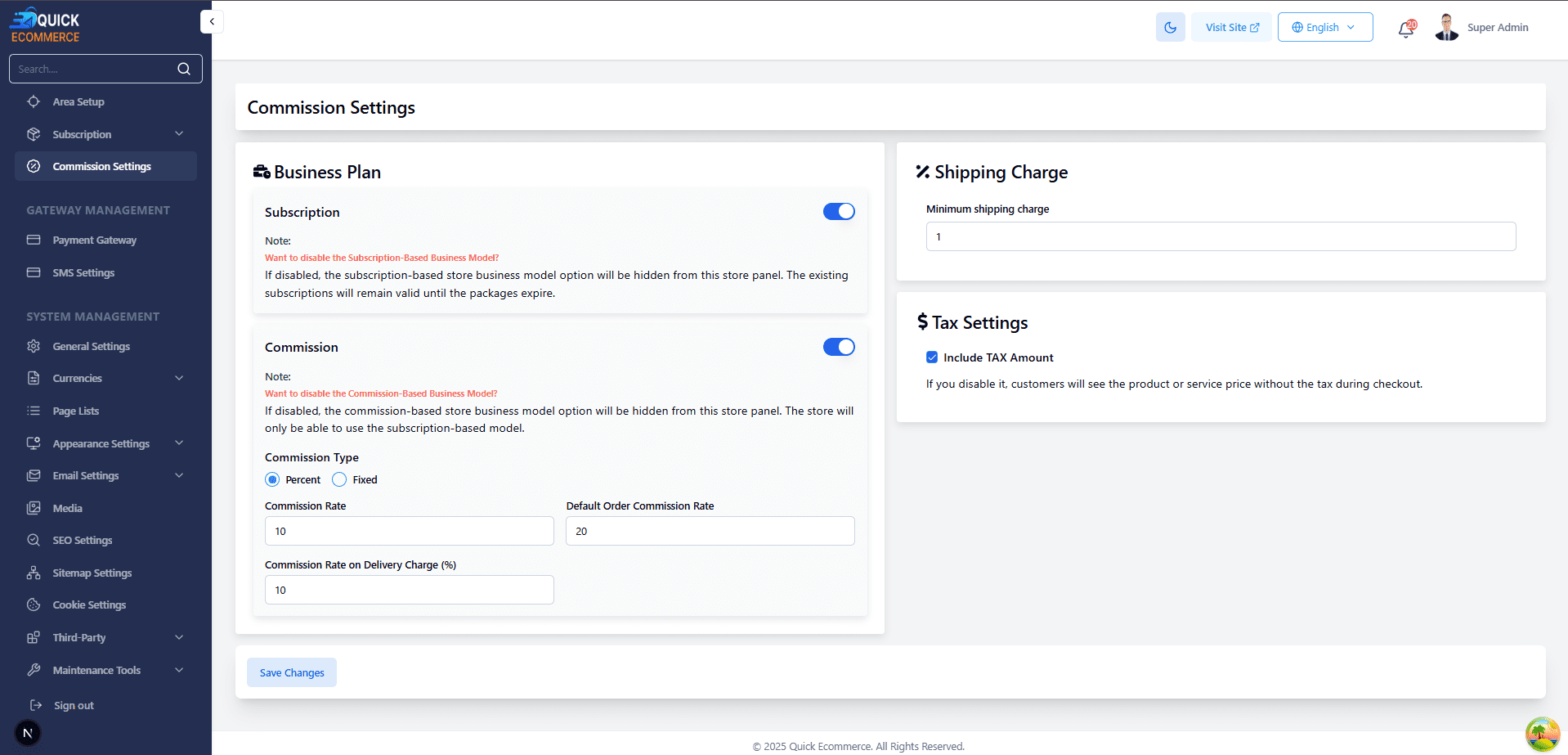
Task: Open the English language dropdown
Action: [1324, 28]
